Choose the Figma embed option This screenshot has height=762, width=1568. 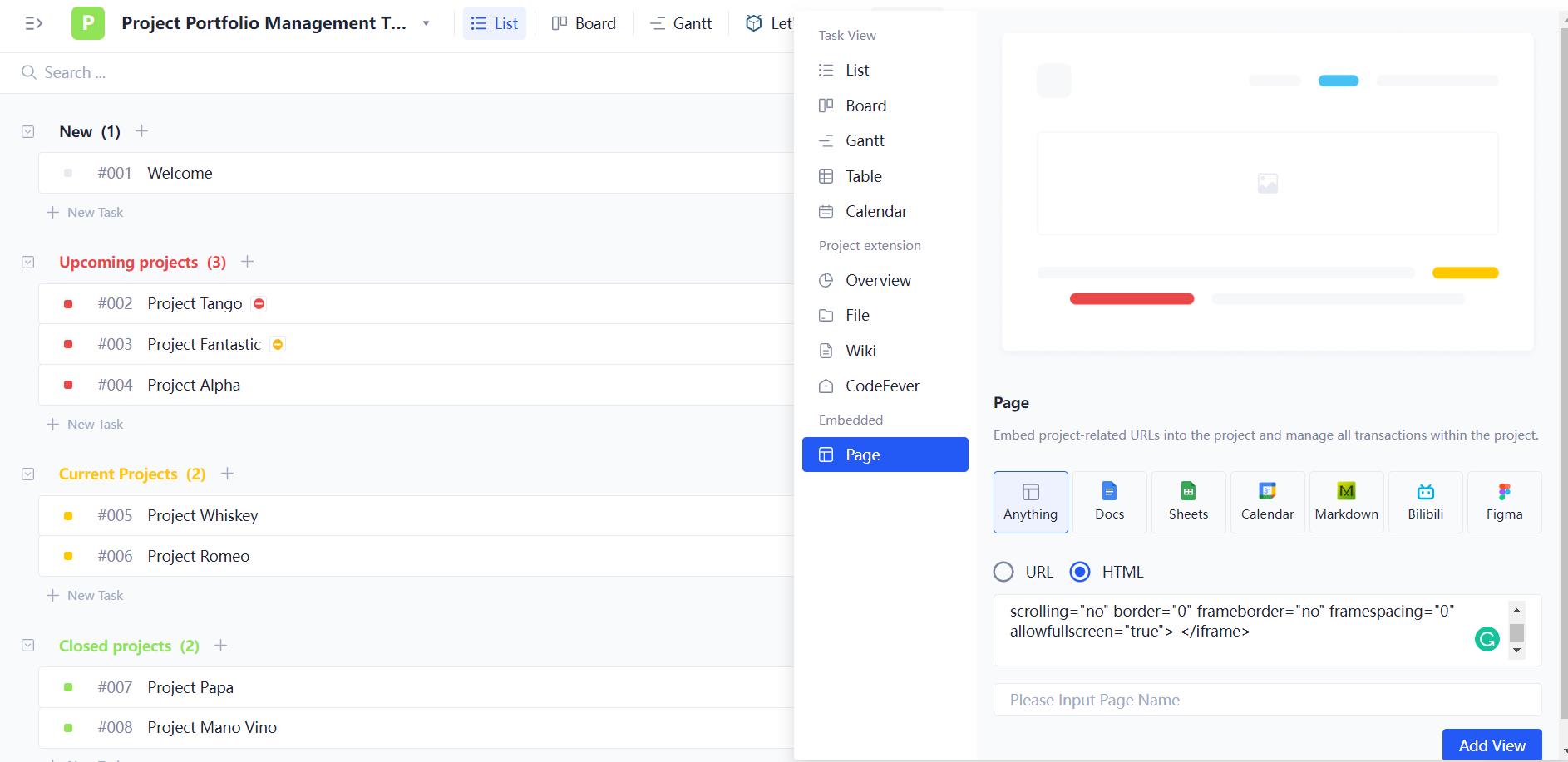(1505, 502)
